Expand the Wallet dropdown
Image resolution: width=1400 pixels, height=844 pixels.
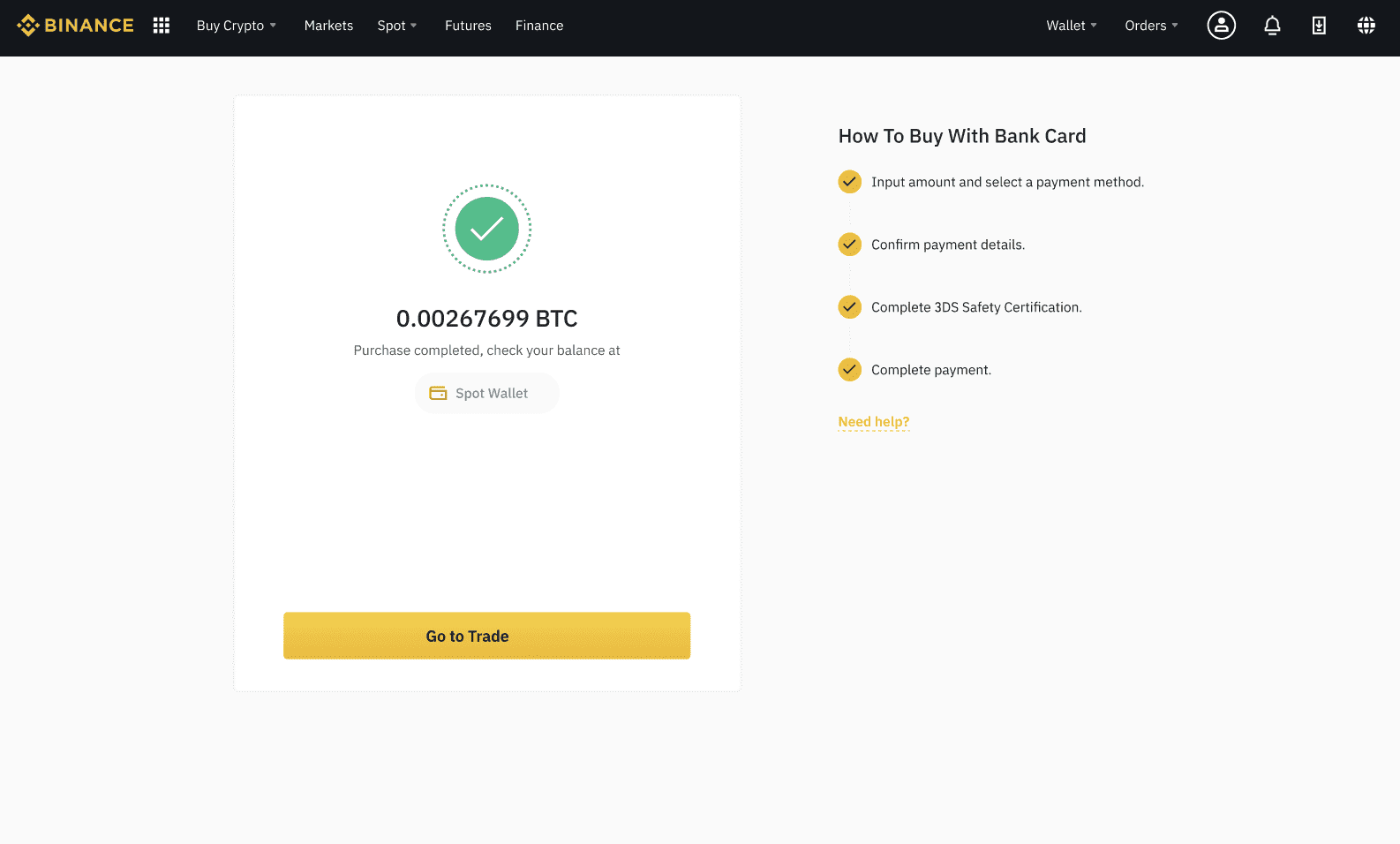[x=1072, y=26]
